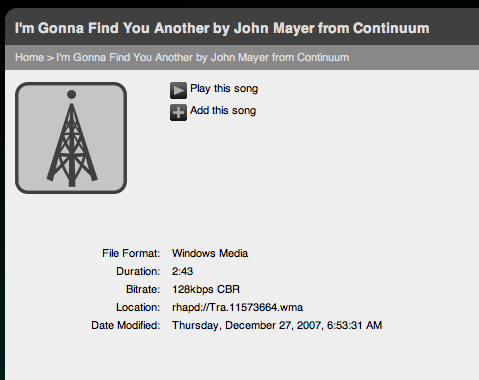Click the "Bitrate:" label
Screen dimensions: 479x380
pos(143,289)
